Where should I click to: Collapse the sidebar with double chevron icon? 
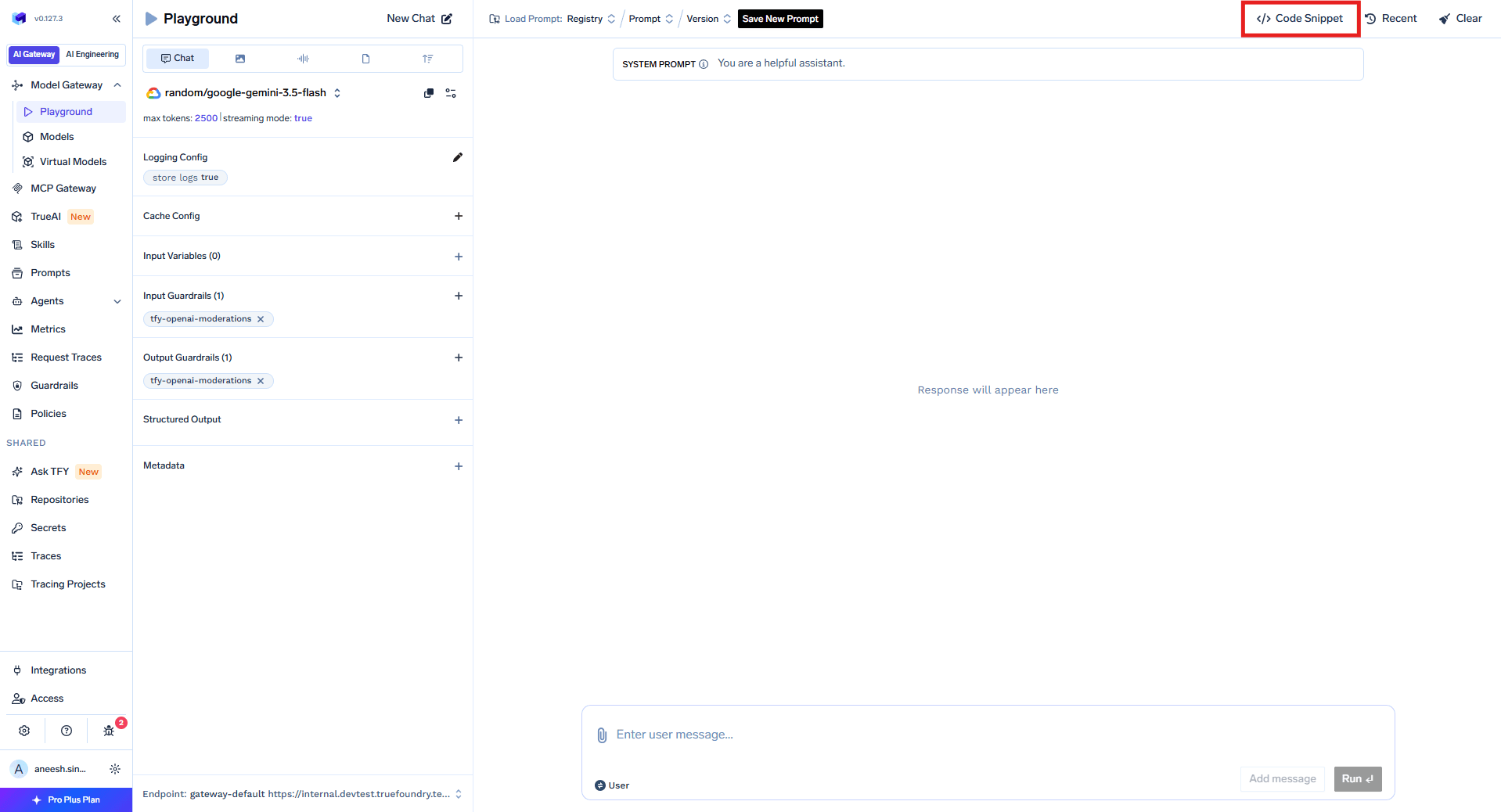[117, 19]
